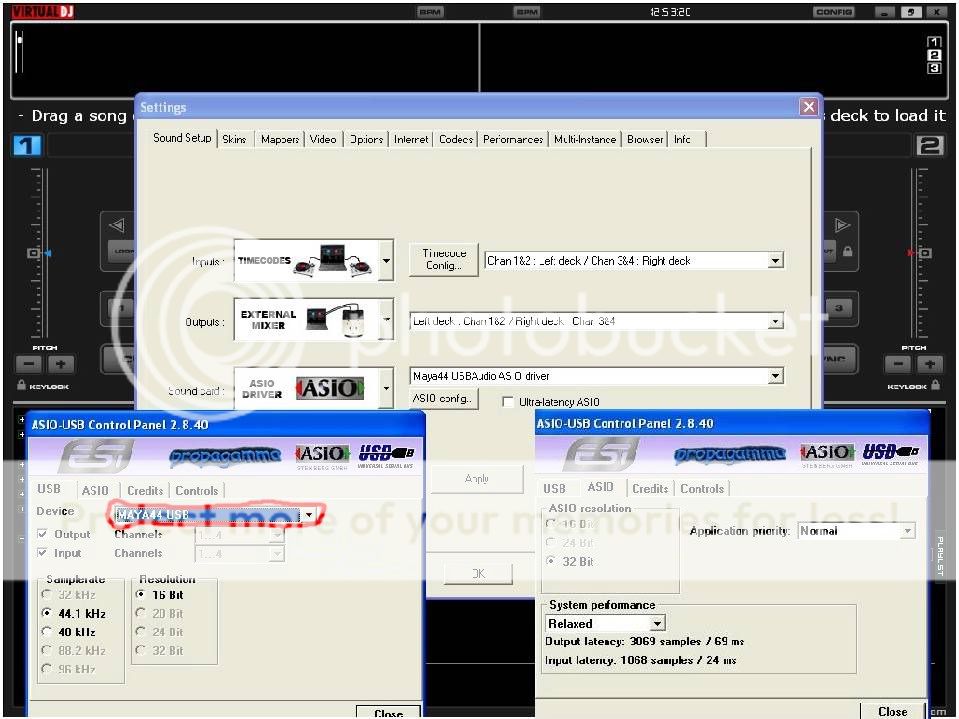Click the pitch plus button on deck 2
Viewport: 959px width, 719px height.
point(930,364)
